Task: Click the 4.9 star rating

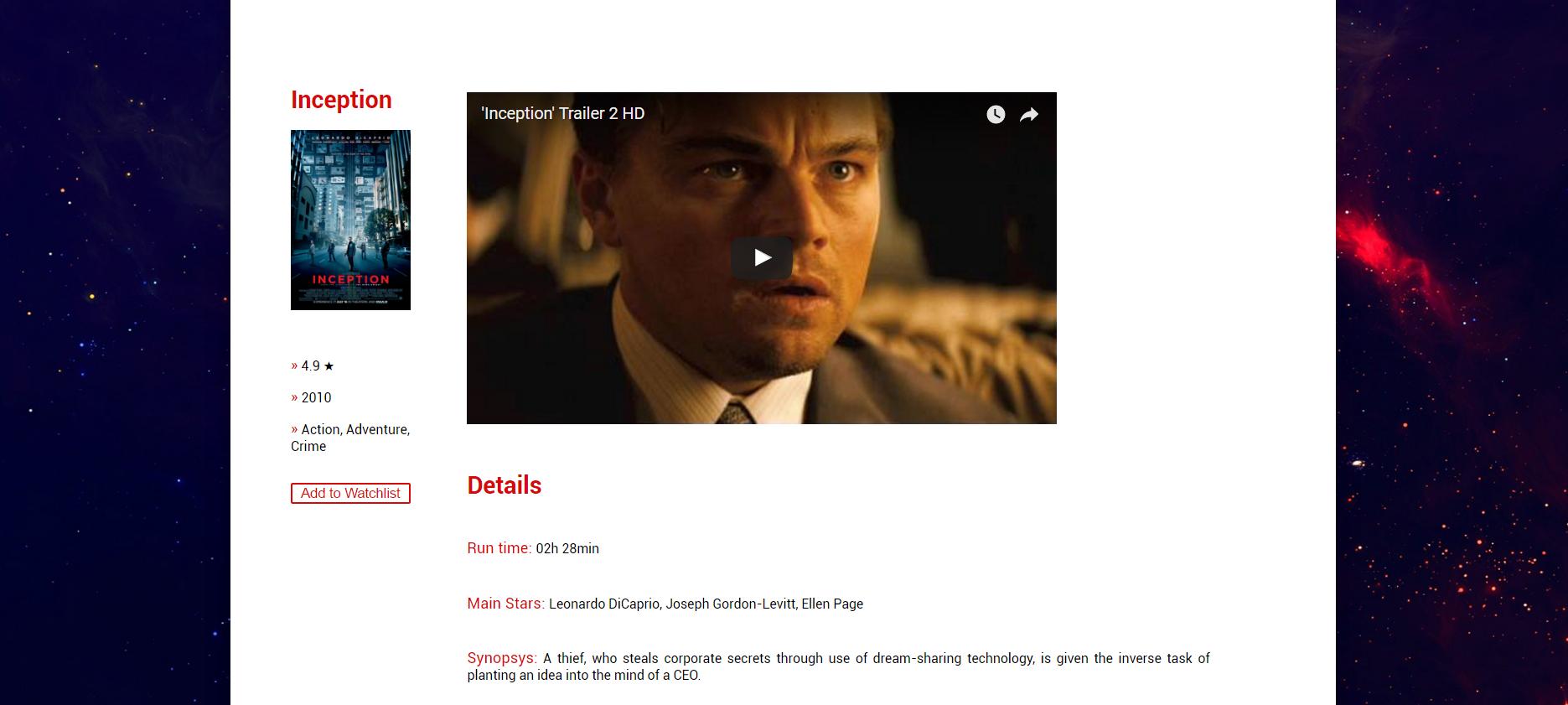Action: coord(318,365)
